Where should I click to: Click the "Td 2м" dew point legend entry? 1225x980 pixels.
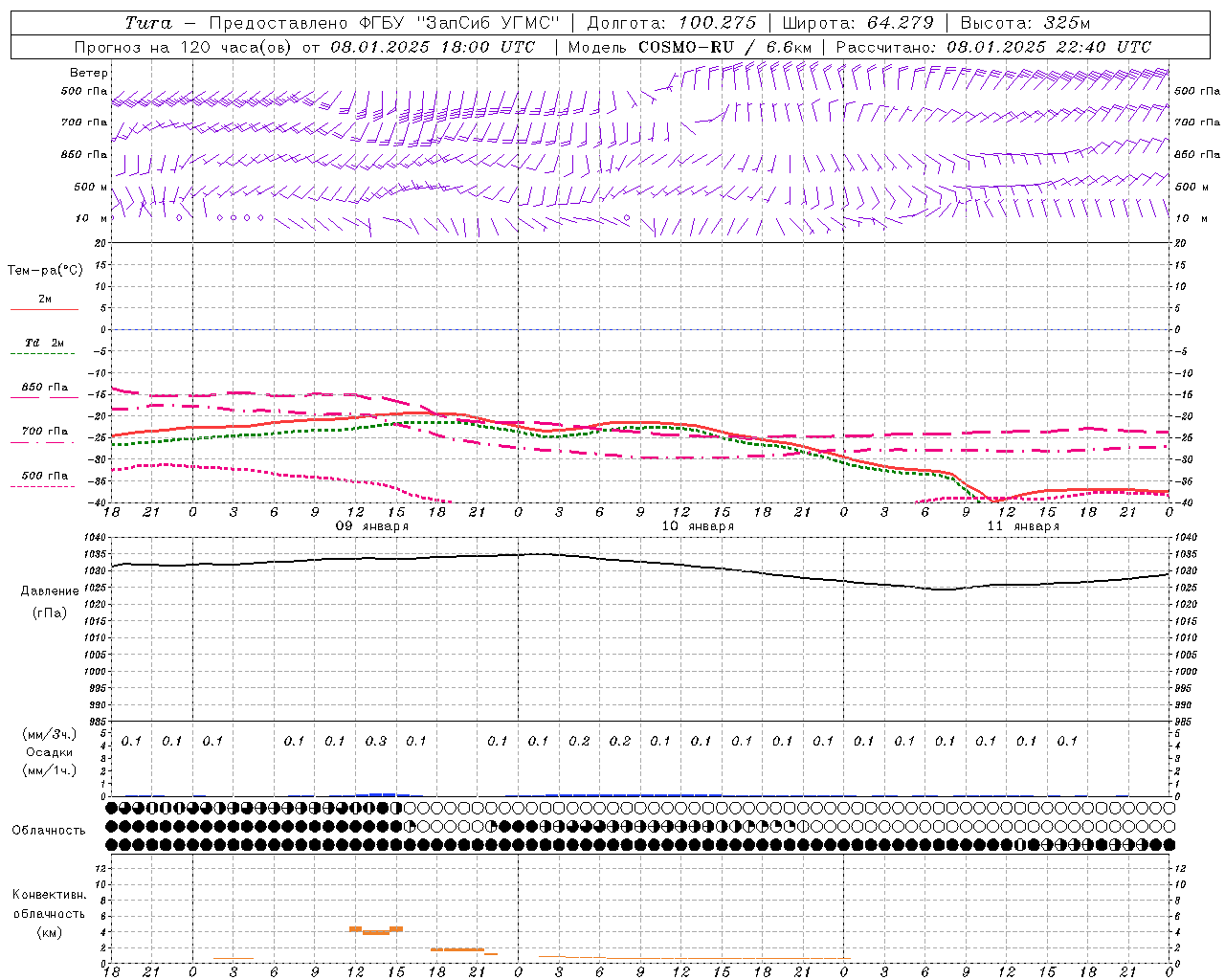[x=45, y=343]
